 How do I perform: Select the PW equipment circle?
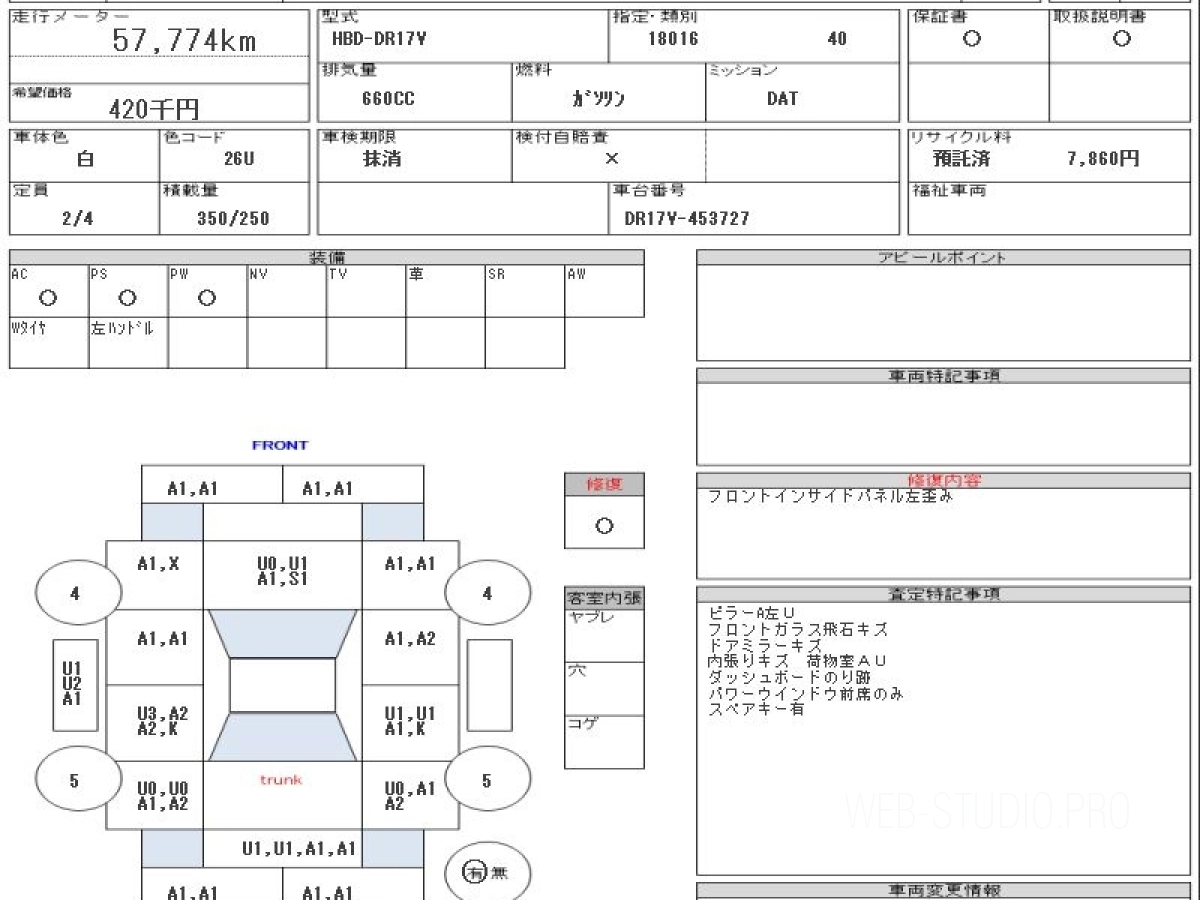pos(207,298)
